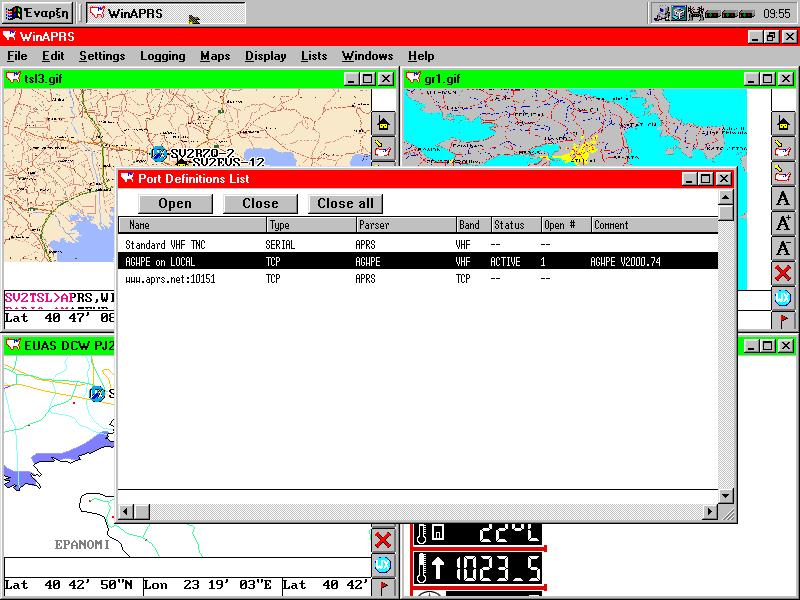Viewport: 800px width, 600px height.
Task: Select the www.aprs.net:10151 port row
Action: [x=418, y=279]
